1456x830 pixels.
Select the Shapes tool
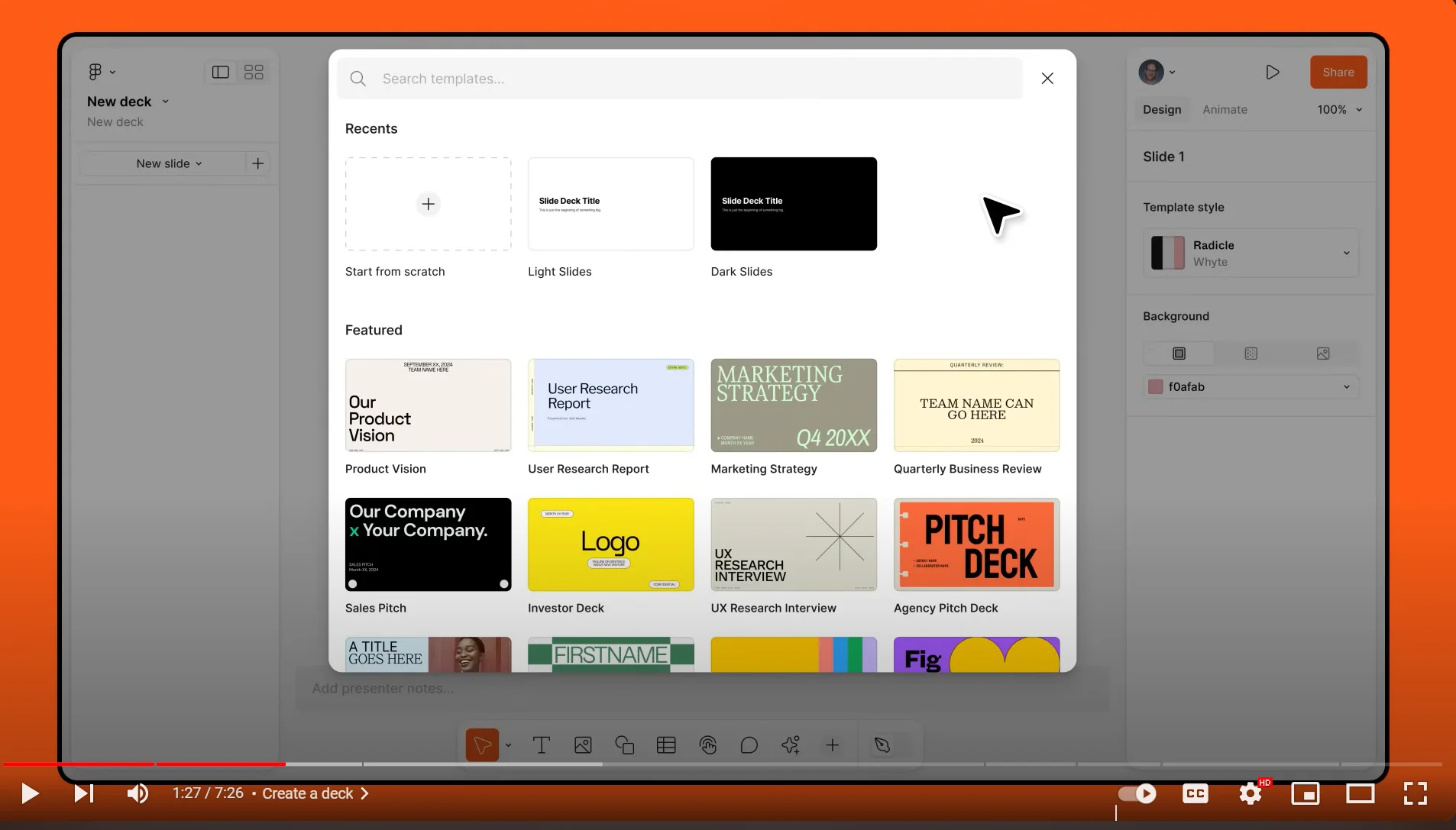pyautogui.click(x=625, y=745)
